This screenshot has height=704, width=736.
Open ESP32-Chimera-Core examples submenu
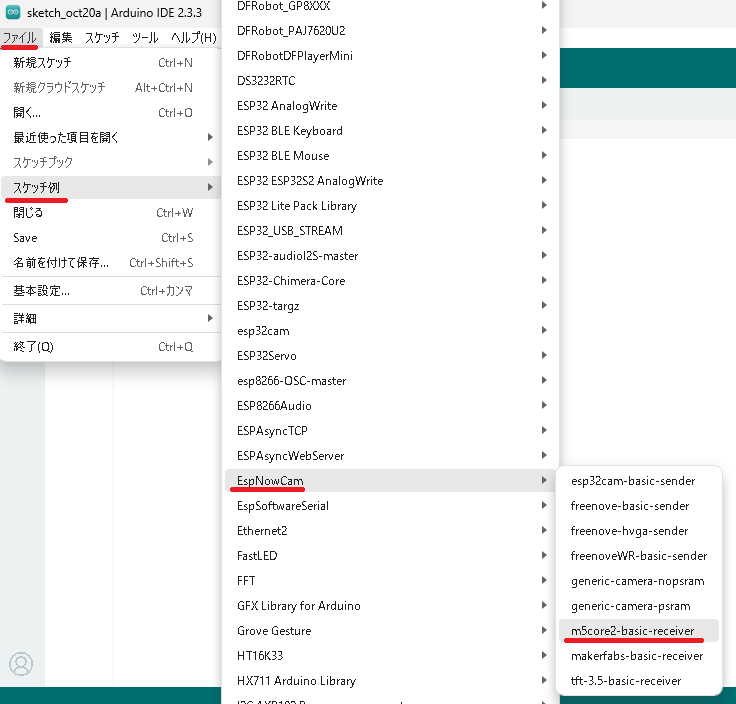391,281
